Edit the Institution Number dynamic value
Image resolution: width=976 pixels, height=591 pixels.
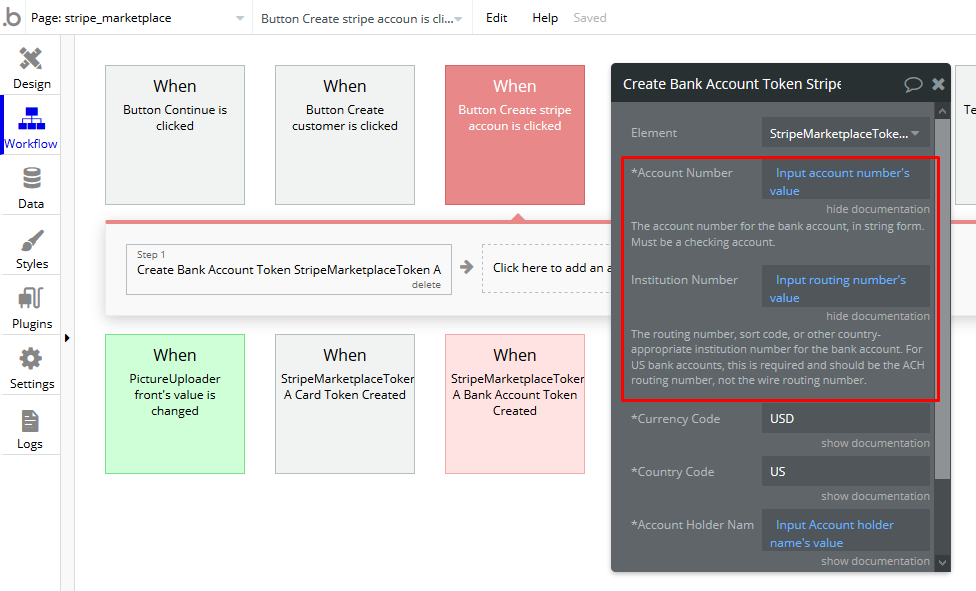pyautogui.click(x=845, y=286)
